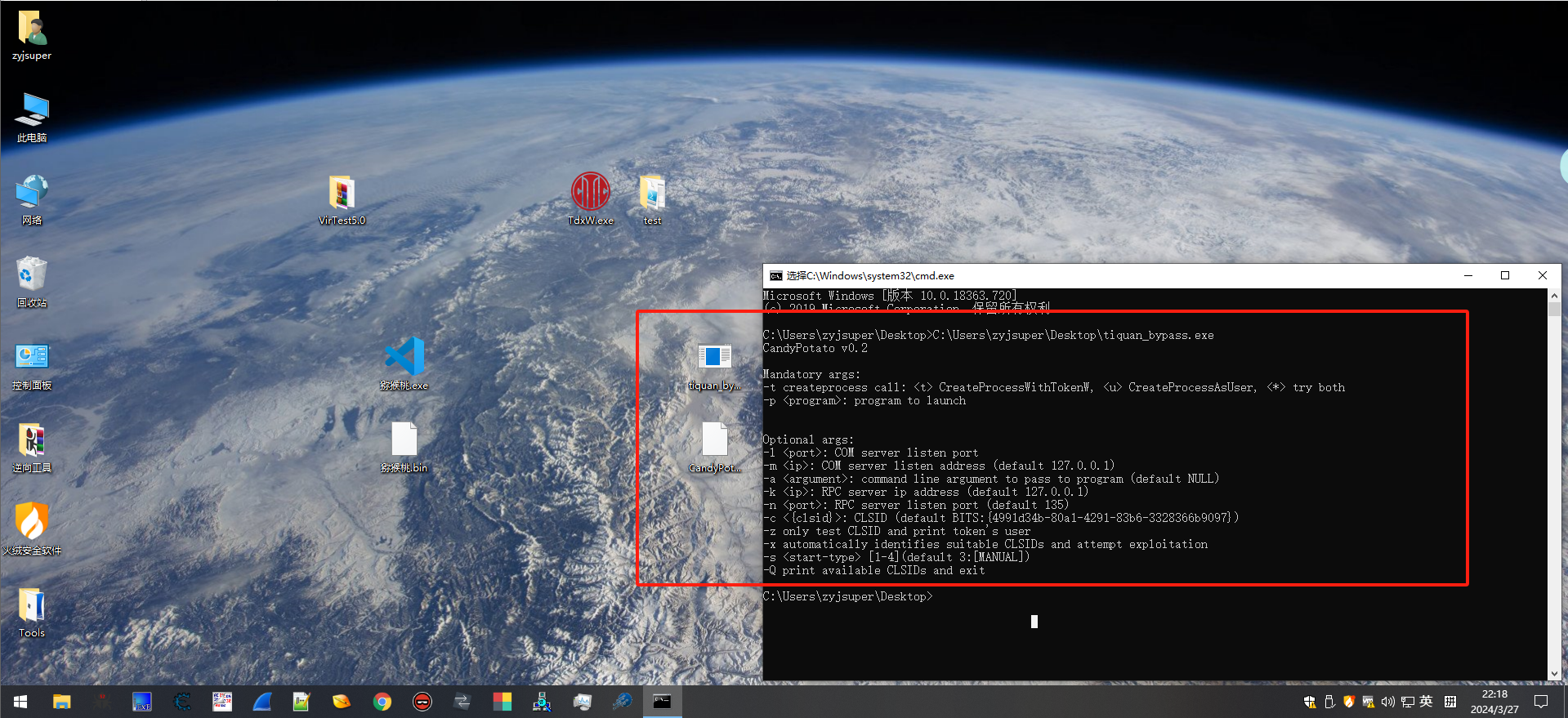Open the red masked-face icon in taskbar
Screen dimensions: 1568x718
pos(422,702)
